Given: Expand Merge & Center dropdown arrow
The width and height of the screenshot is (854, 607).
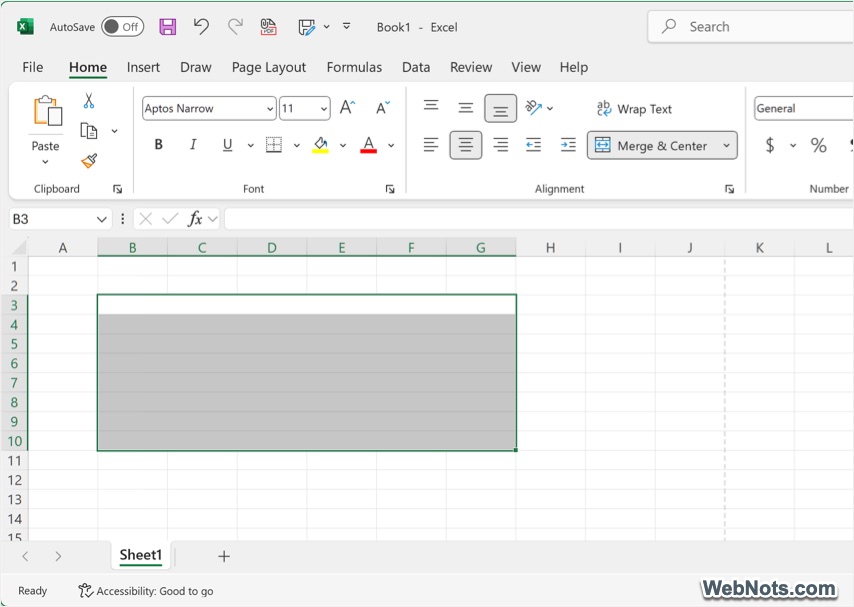Looking at the screenshot, I should [x=726, y=145].
